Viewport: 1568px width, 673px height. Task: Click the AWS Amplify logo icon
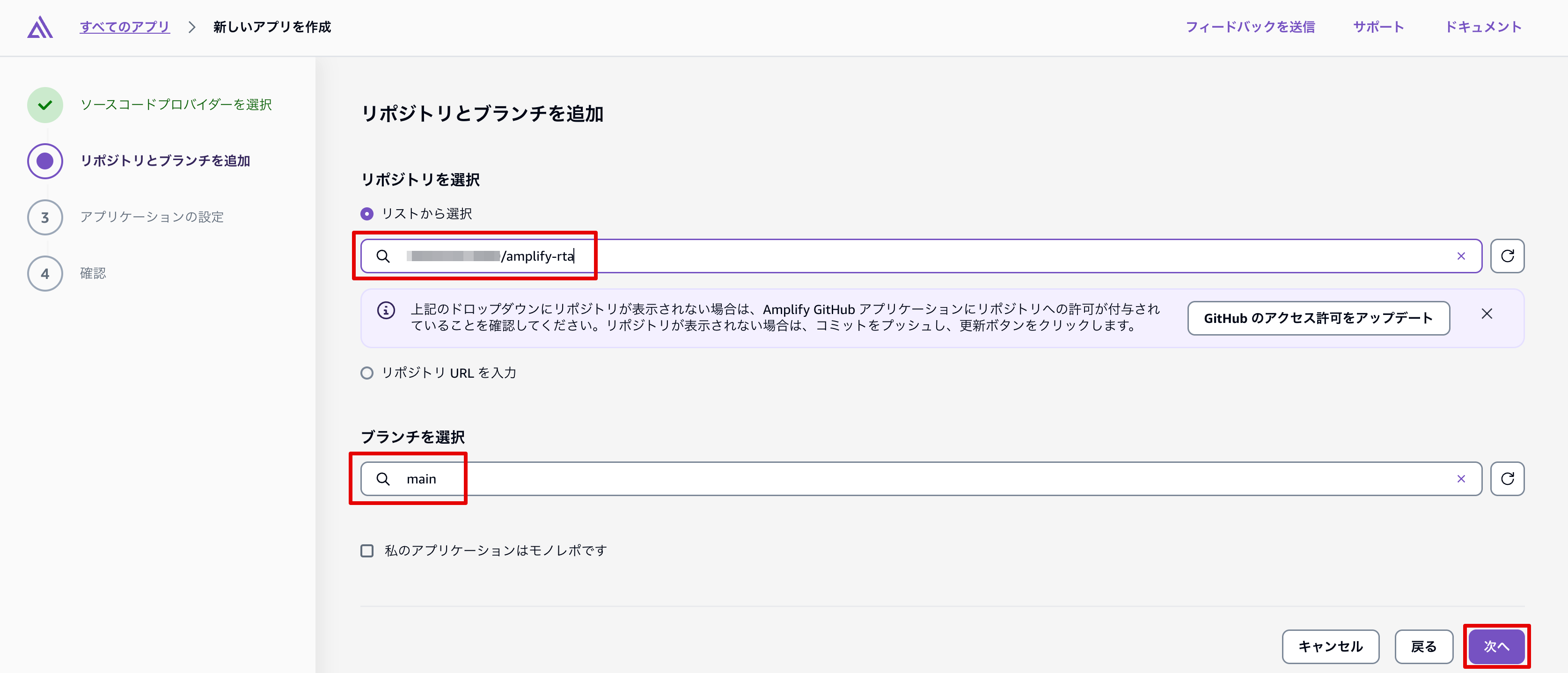point(40,27)
